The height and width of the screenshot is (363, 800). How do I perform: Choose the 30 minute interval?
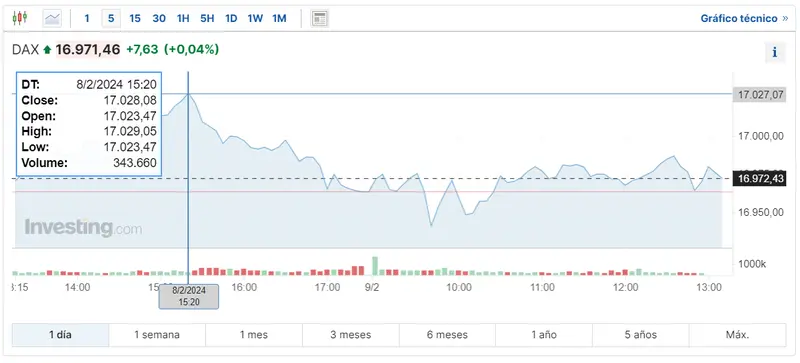click(x=159, y=19)
